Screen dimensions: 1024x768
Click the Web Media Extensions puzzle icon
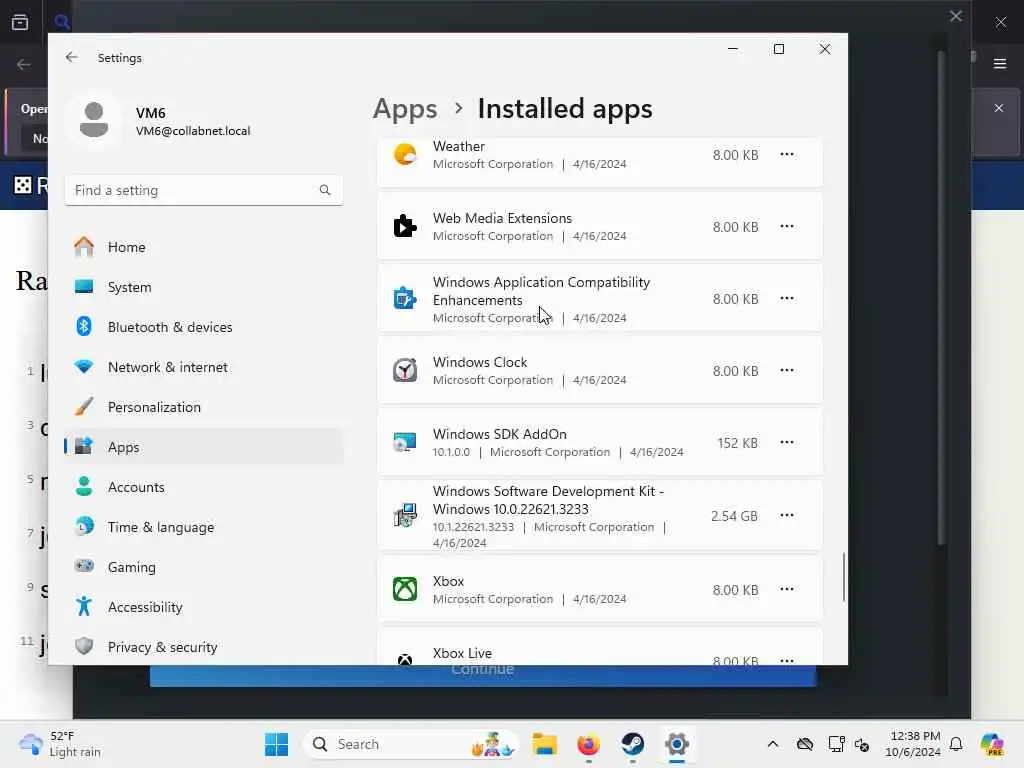click(405, 227)
